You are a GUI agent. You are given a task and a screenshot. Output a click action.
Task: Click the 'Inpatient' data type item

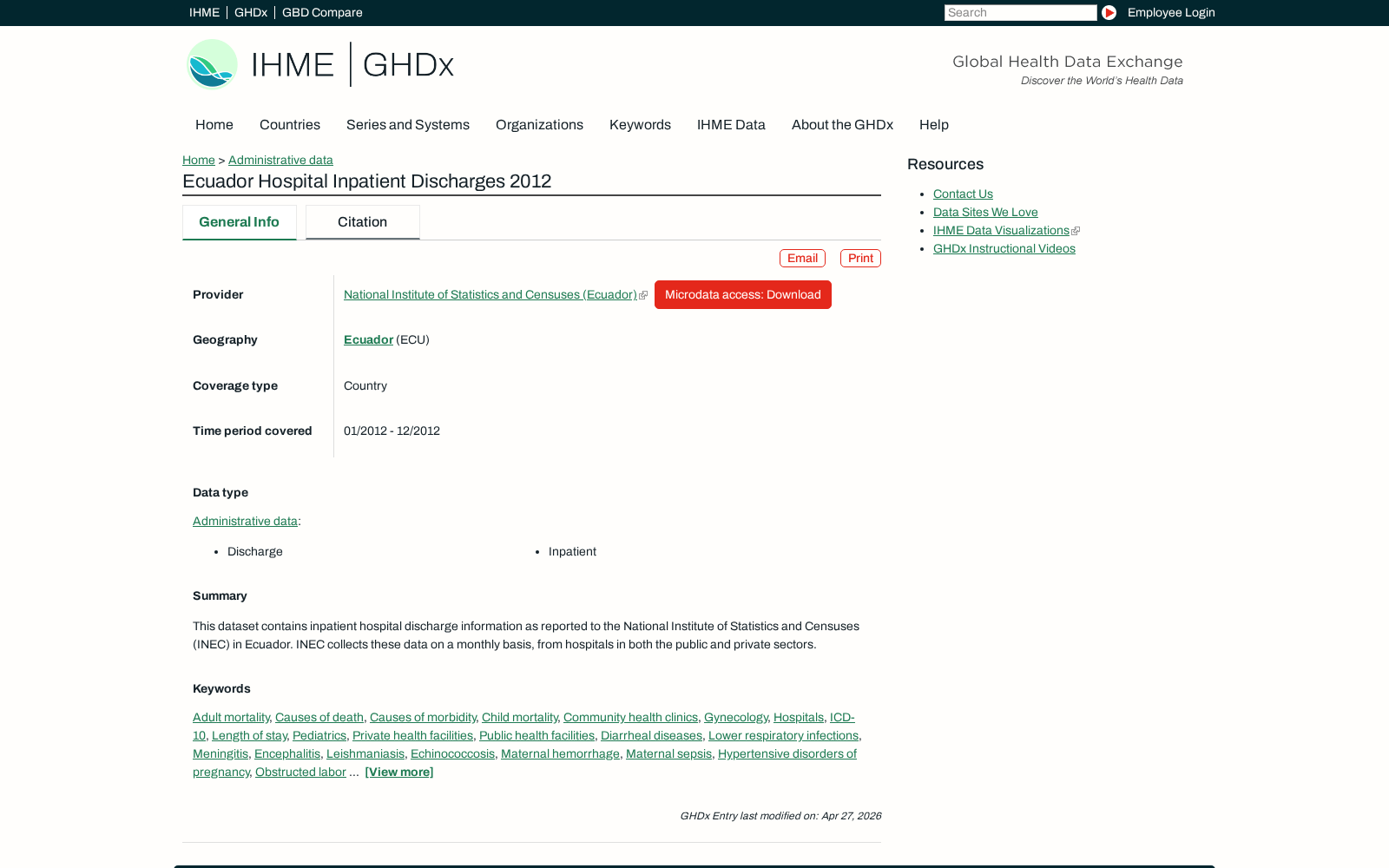pos(572,552)
